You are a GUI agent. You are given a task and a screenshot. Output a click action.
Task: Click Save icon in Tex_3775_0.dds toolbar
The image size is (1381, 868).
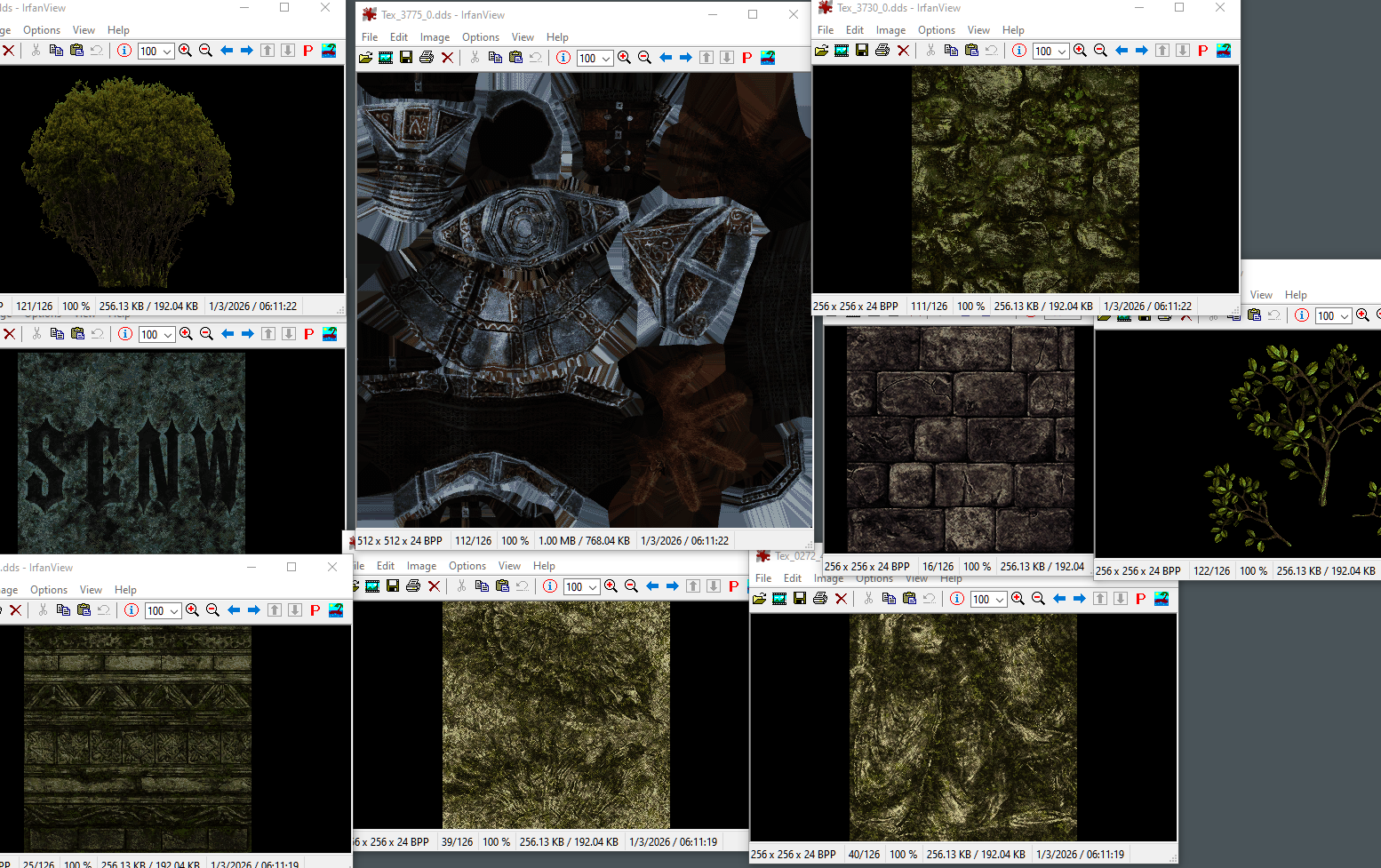(406, 58)
